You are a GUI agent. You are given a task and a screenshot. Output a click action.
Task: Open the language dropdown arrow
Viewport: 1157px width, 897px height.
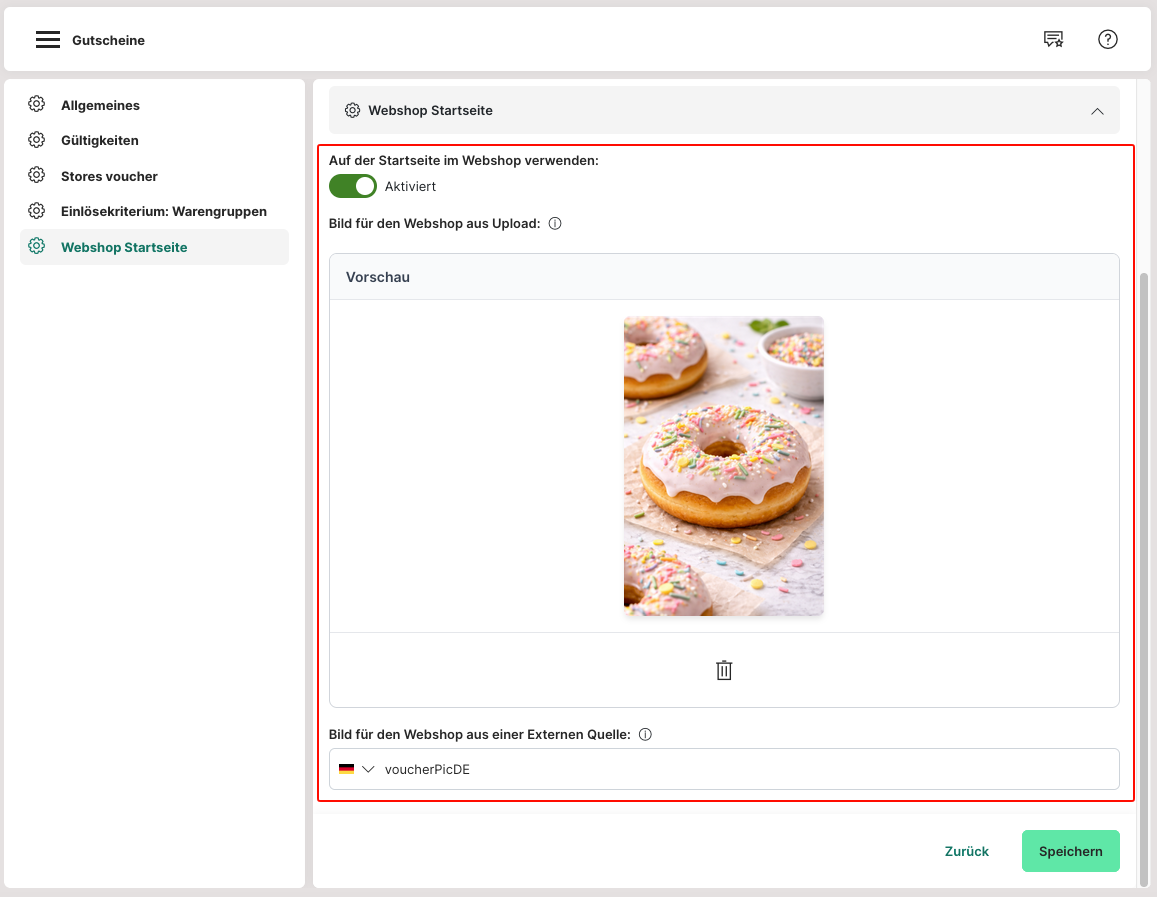pyautogui.click(x=368, y=769)
